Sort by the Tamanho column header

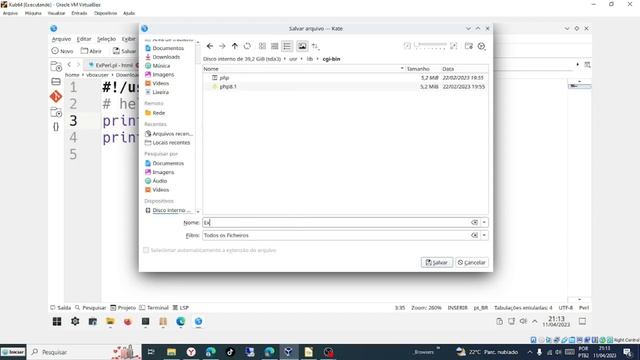tap(418, 69)
